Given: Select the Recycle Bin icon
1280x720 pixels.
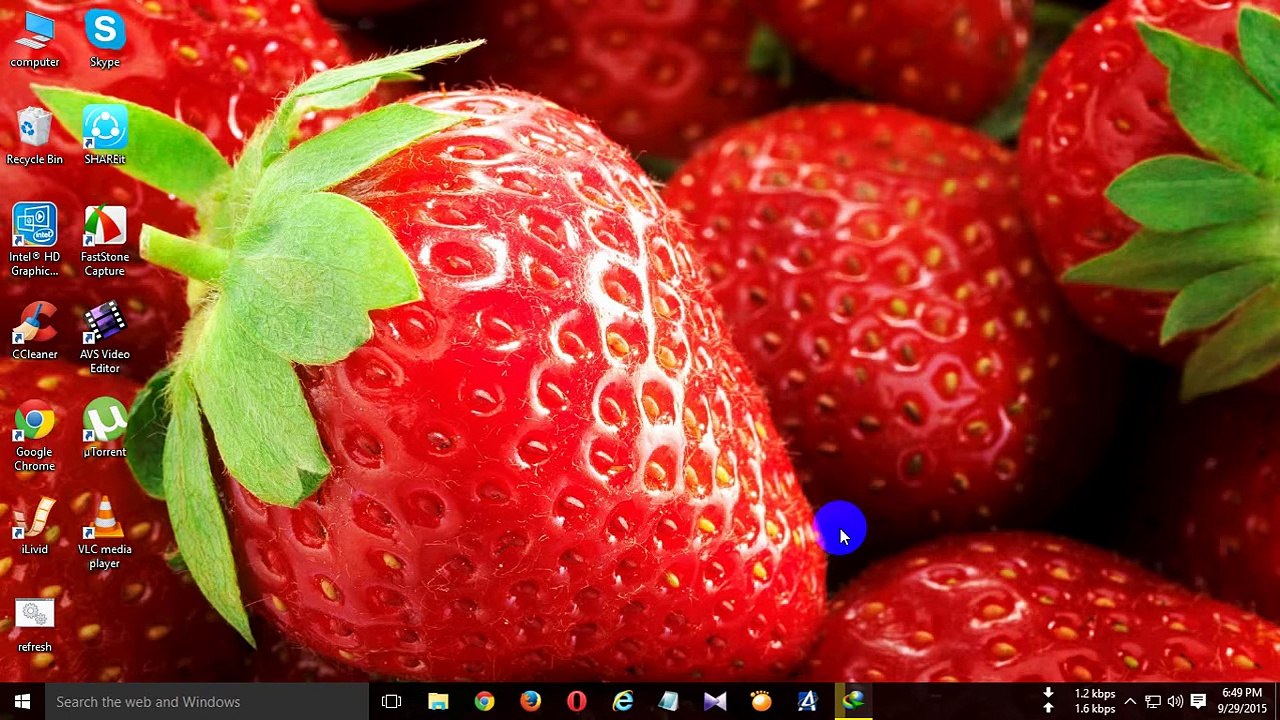Looking at the screenshot, I should (35, 137).
